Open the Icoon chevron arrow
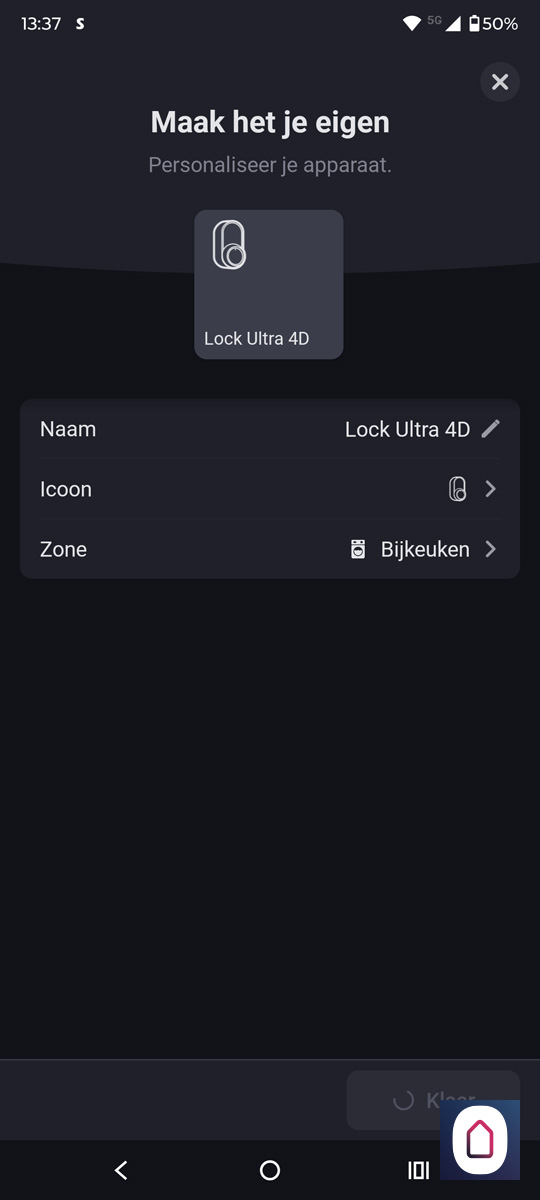Screen dimensions: 540x1200 pos(490,489)
